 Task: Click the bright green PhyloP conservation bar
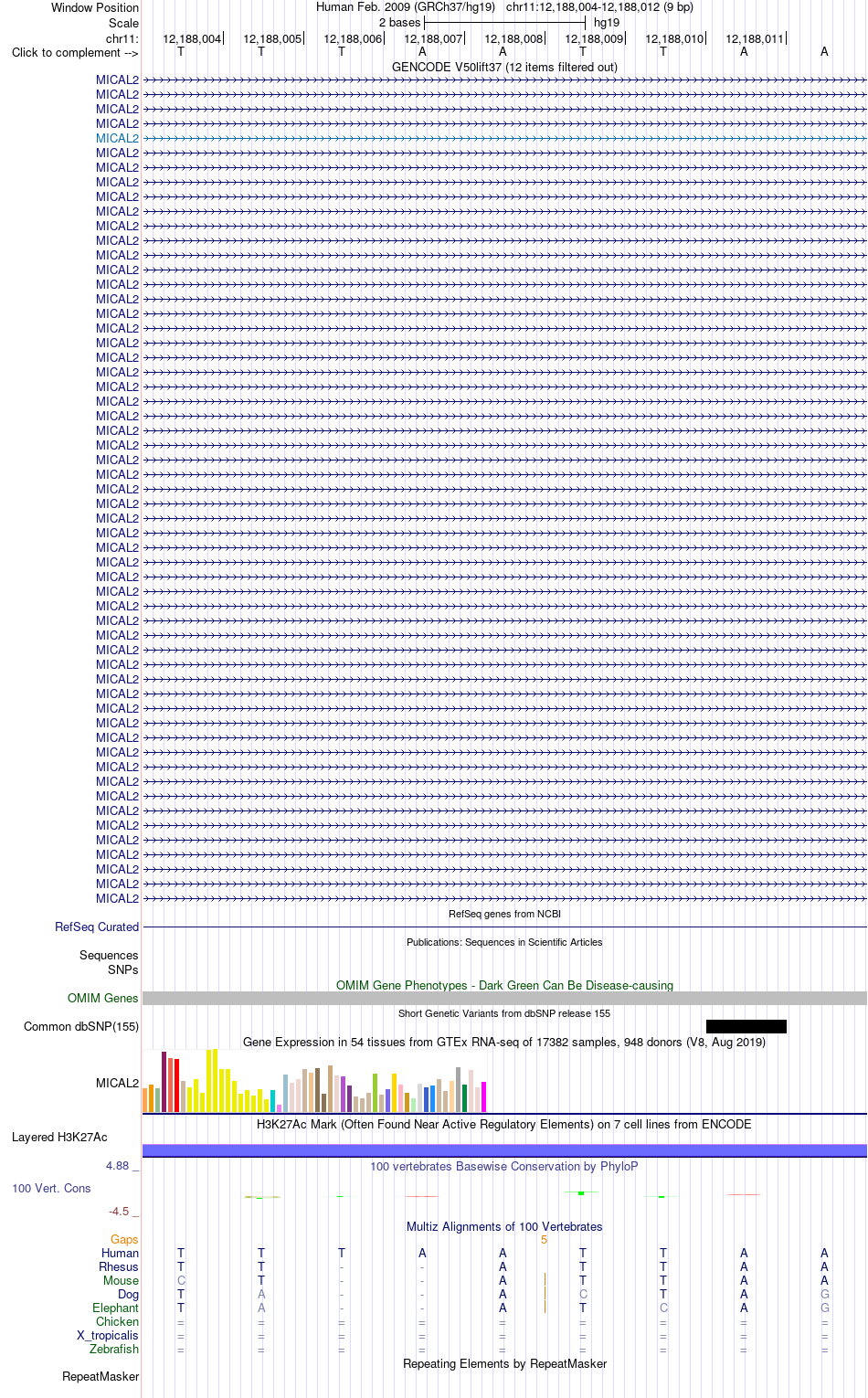point(581,1192)
